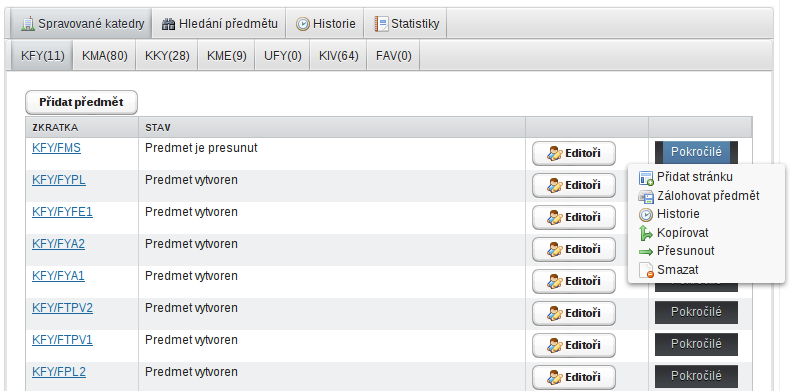Click the Přidat předmět button
The width and height of the screenshot is (791, 391).
(81, 102)
